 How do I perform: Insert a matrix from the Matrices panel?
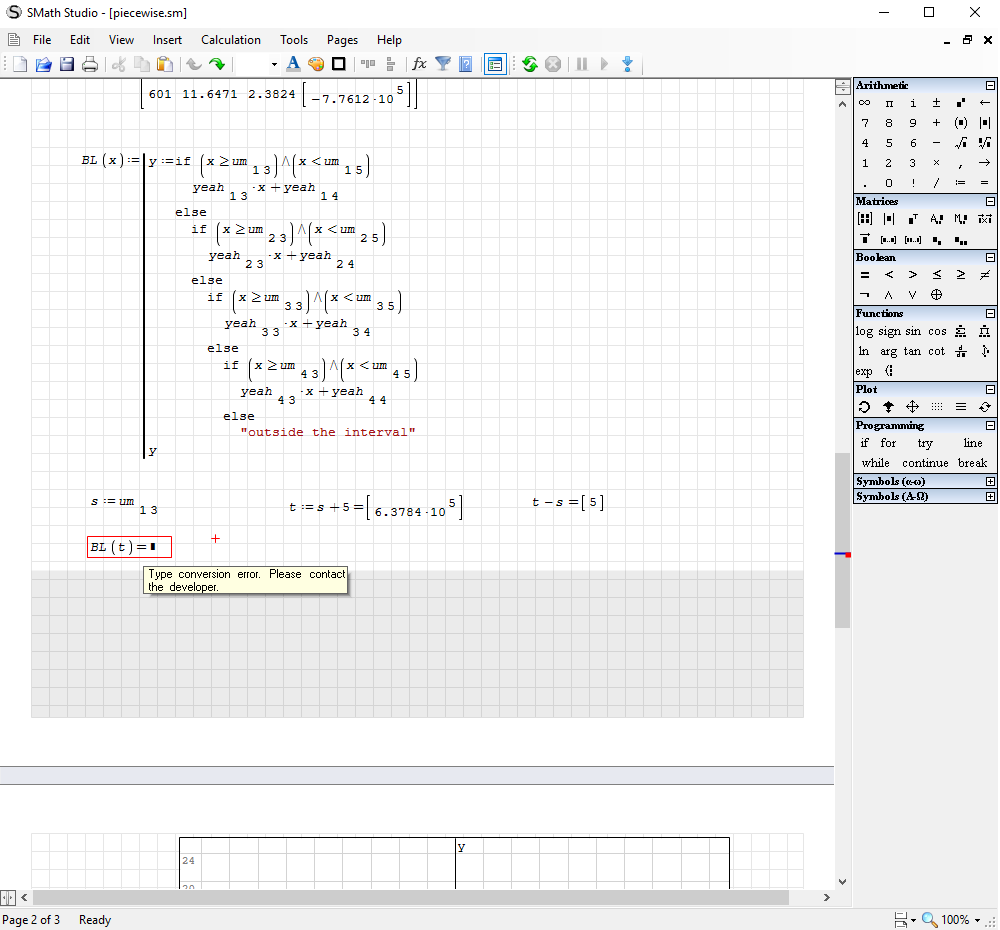(x=862, y=218)
